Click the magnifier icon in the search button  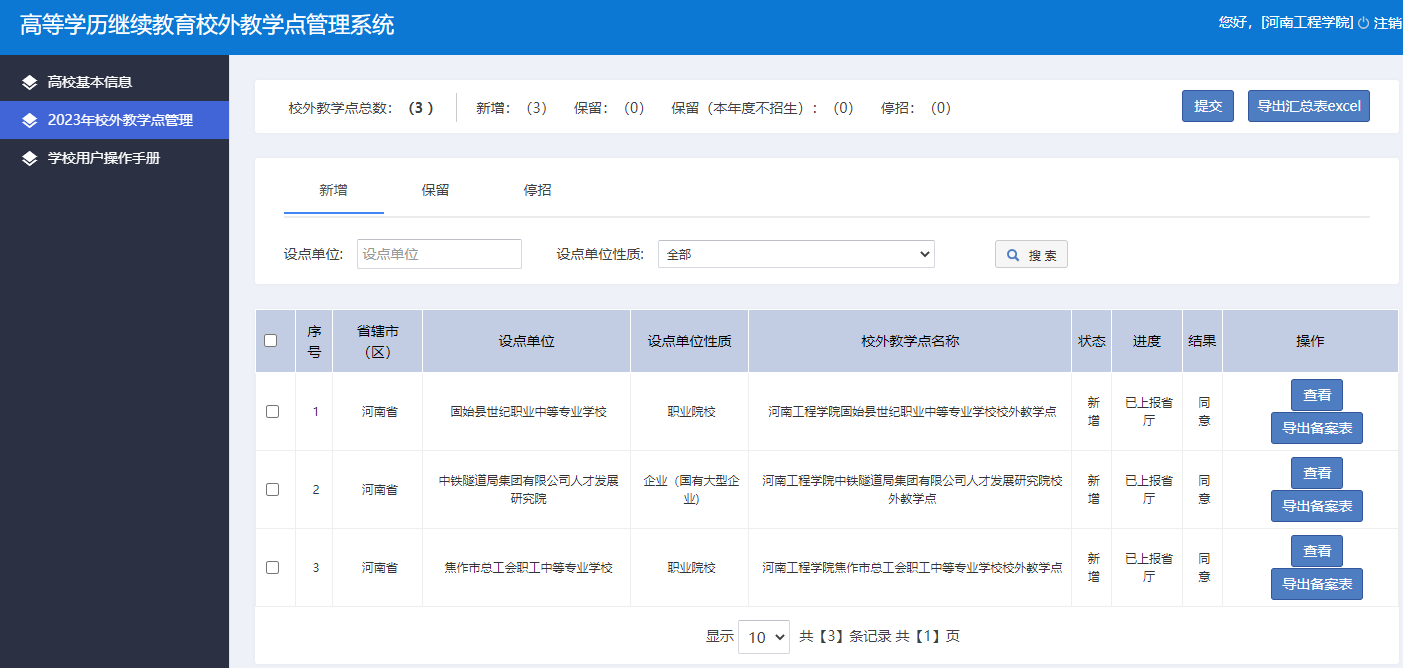pyautogui.click(x=1012, y=255)
